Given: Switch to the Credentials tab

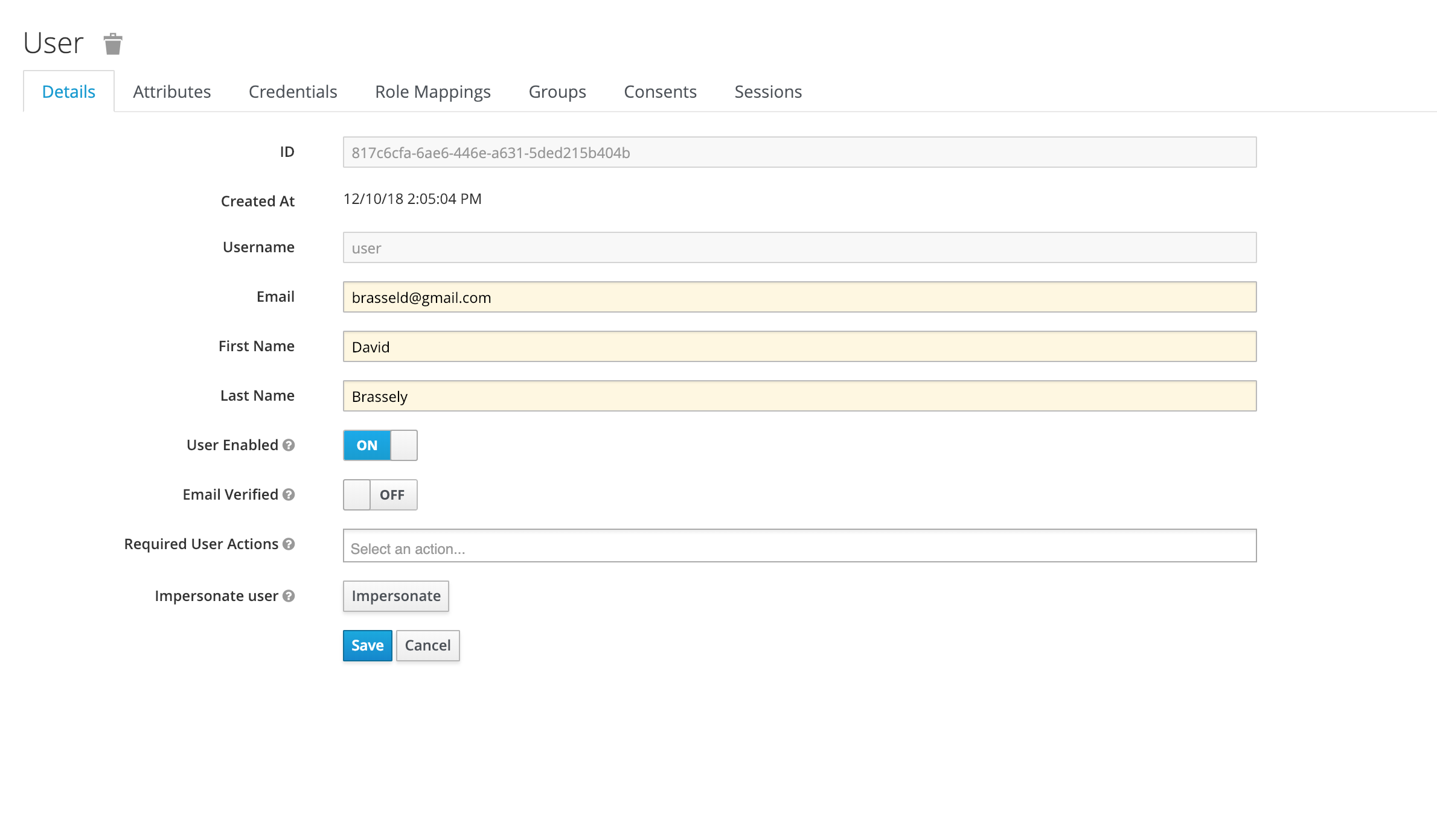Looking at the screenshot, I should coord(292,92).
